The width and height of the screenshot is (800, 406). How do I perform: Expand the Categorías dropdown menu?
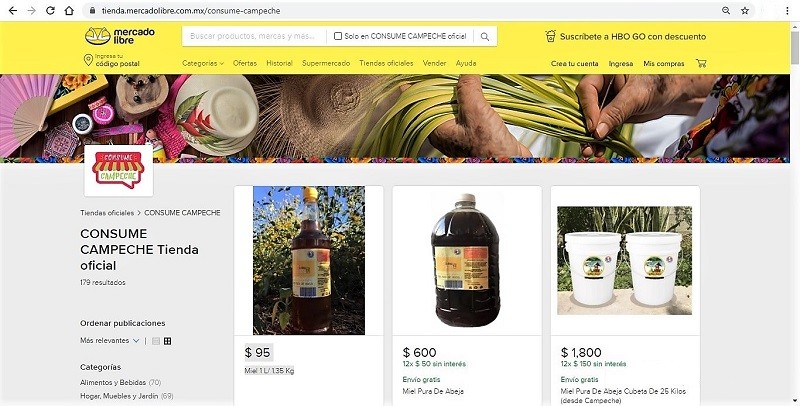(x=203, y=63)
